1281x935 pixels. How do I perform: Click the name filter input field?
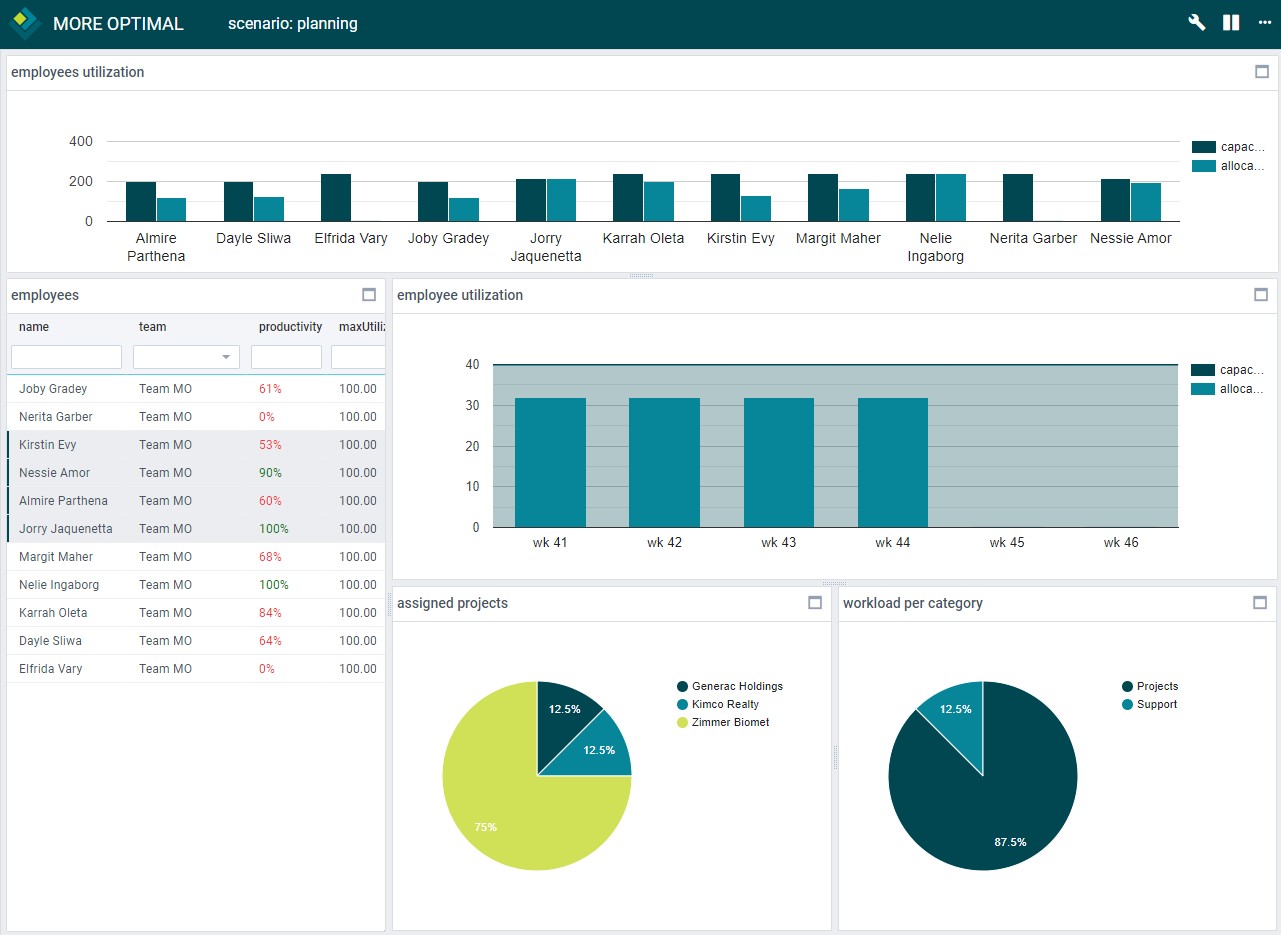click(x=65, y=357)
